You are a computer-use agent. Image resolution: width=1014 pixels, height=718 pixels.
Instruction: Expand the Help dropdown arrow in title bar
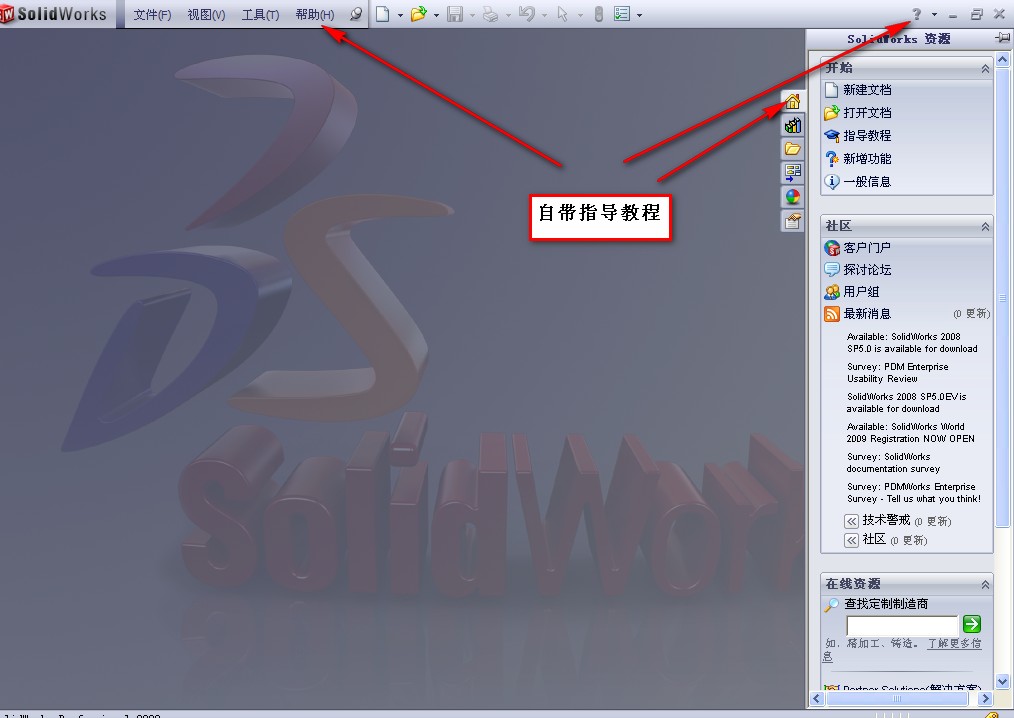[x=934, y=15]
